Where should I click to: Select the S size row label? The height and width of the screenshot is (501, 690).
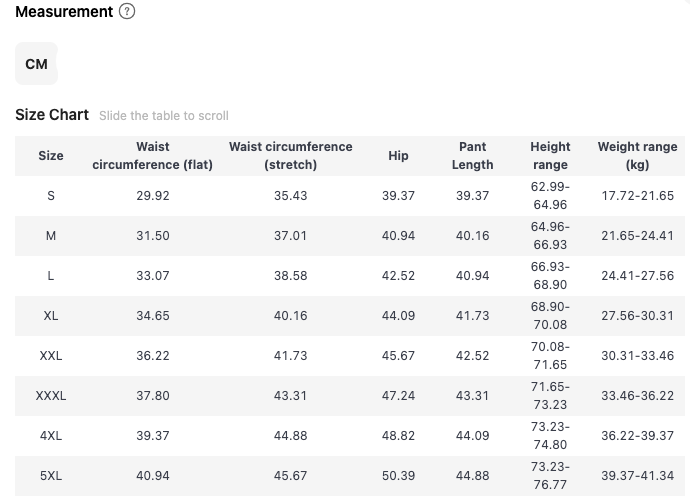click(x=51, y=196)
